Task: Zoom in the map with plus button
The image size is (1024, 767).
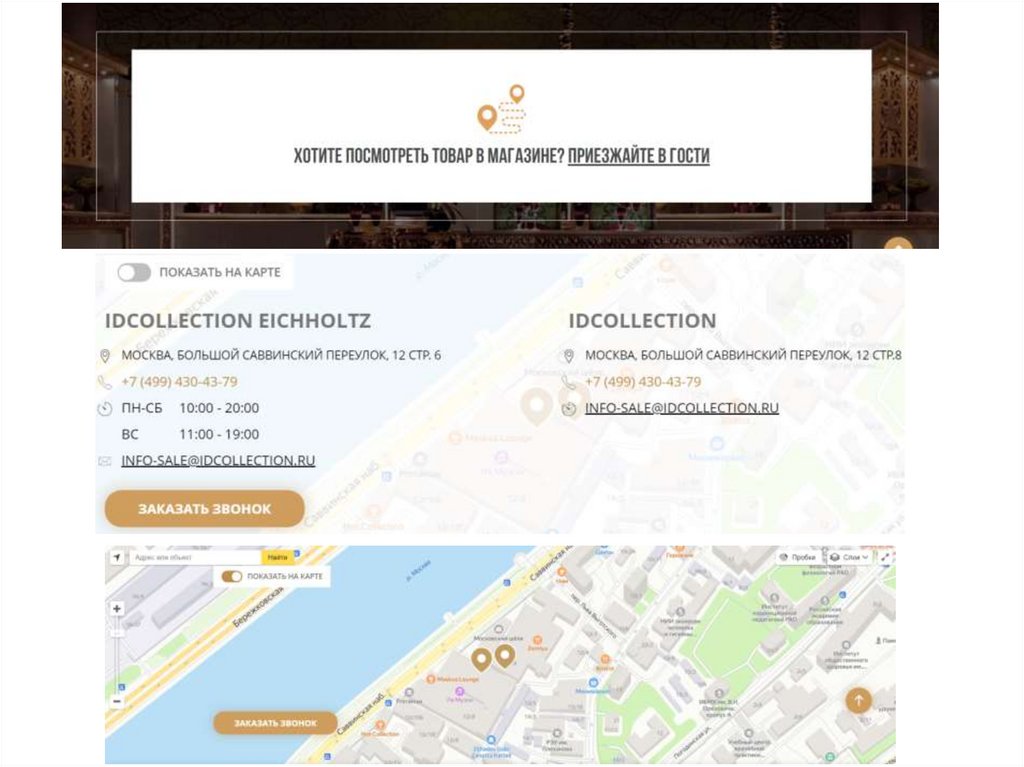Action: 117,609
